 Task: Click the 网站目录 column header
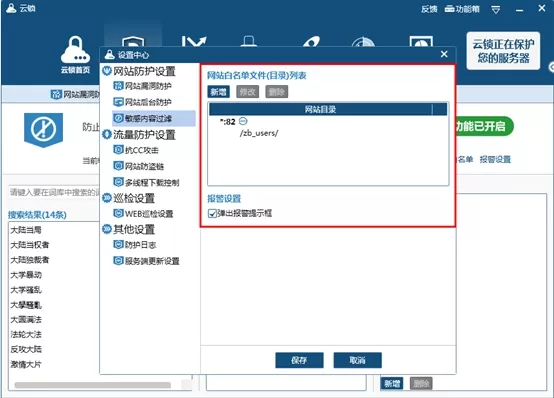[320, 109]
